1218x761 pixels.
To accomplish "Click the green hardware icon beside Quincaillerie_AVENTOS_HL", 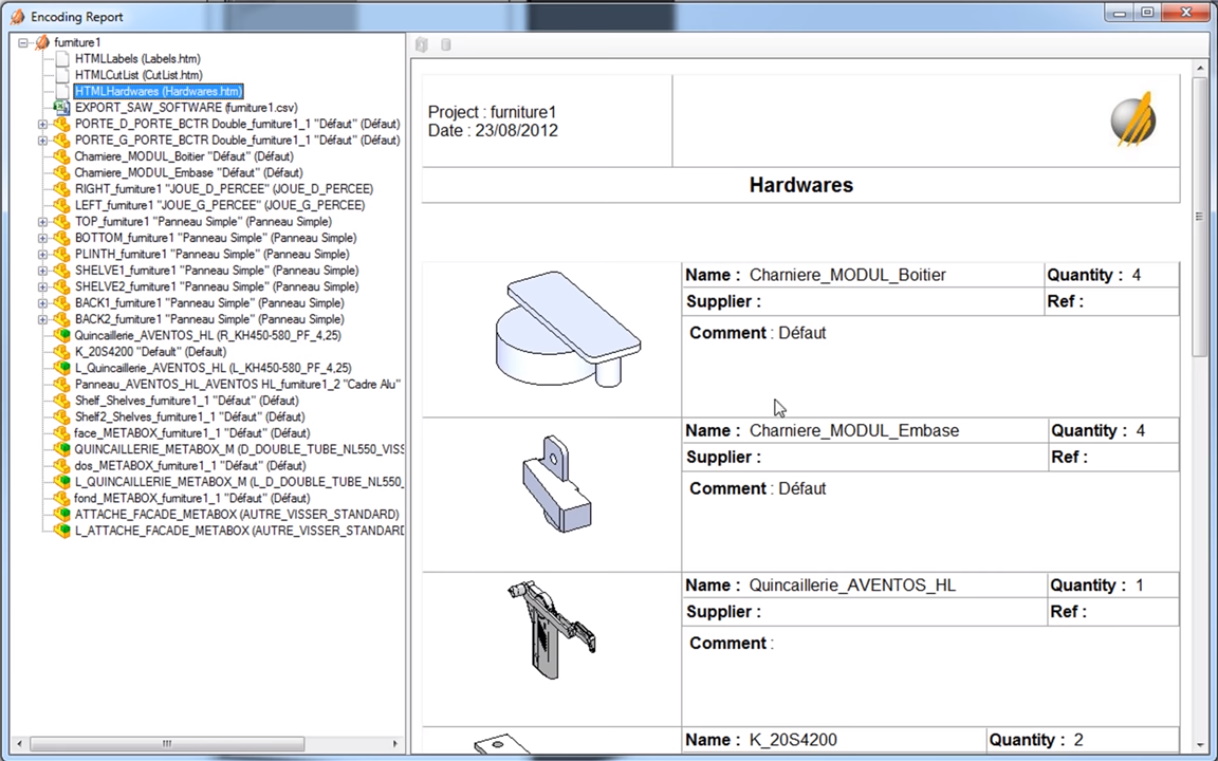I will coord(62,335).
